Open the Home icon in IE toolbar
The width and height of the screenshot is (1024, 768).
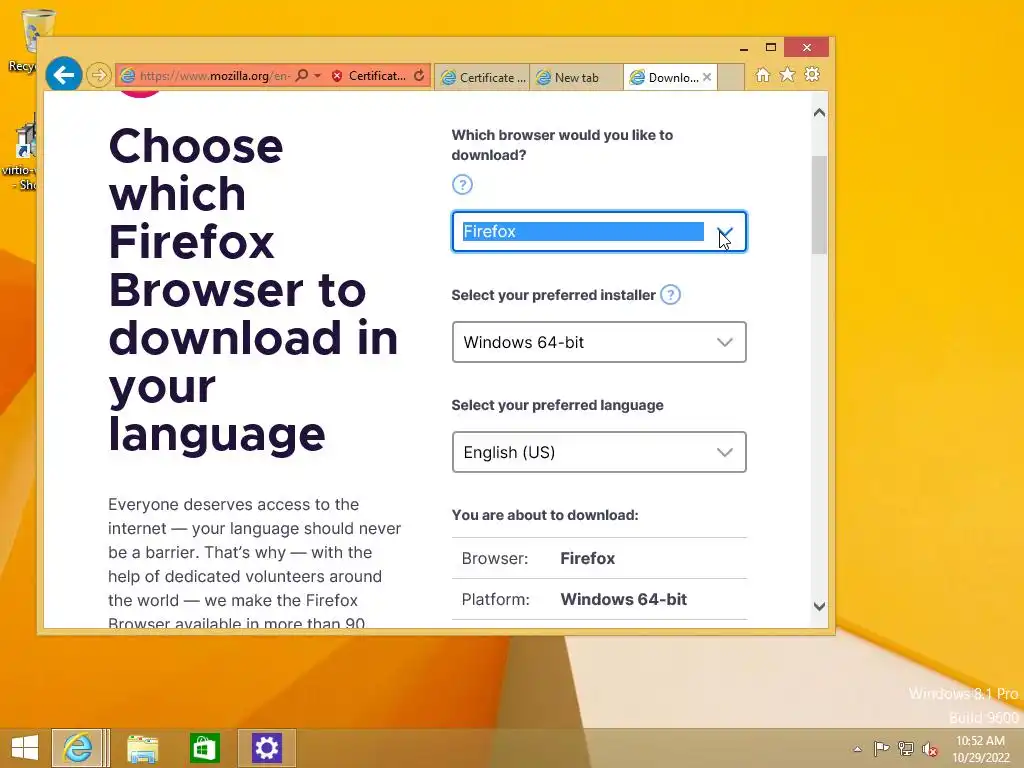pos(762,75)
